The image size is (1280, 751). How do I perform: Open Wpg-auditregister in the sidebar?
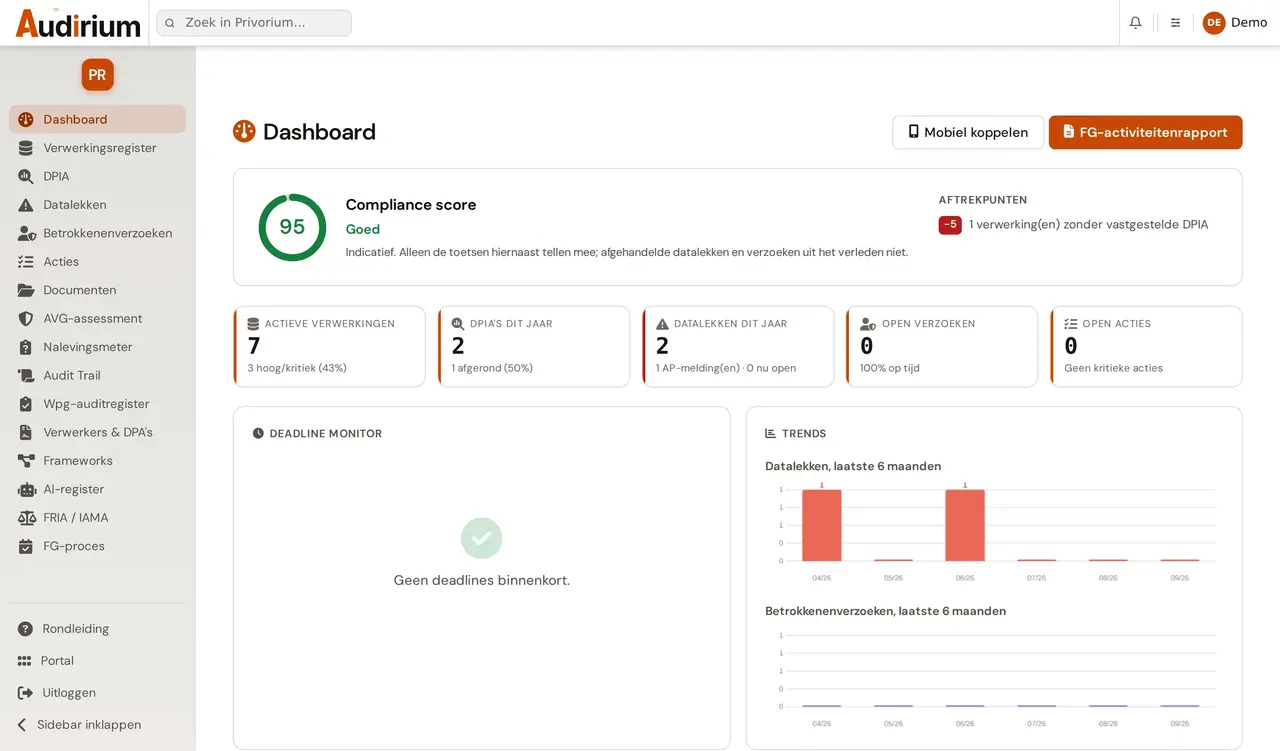click(97, 404)
